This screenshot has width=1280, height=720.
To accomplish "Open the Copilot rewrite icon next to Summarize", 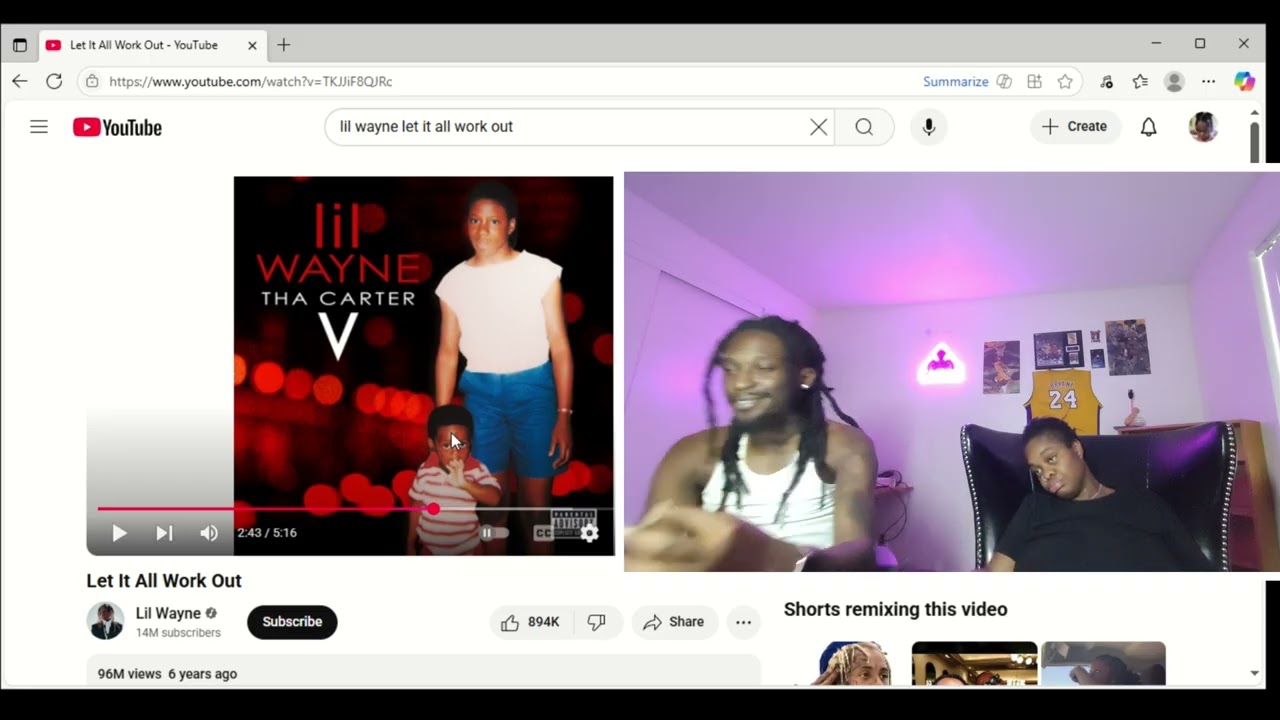I will [1005, 82].
